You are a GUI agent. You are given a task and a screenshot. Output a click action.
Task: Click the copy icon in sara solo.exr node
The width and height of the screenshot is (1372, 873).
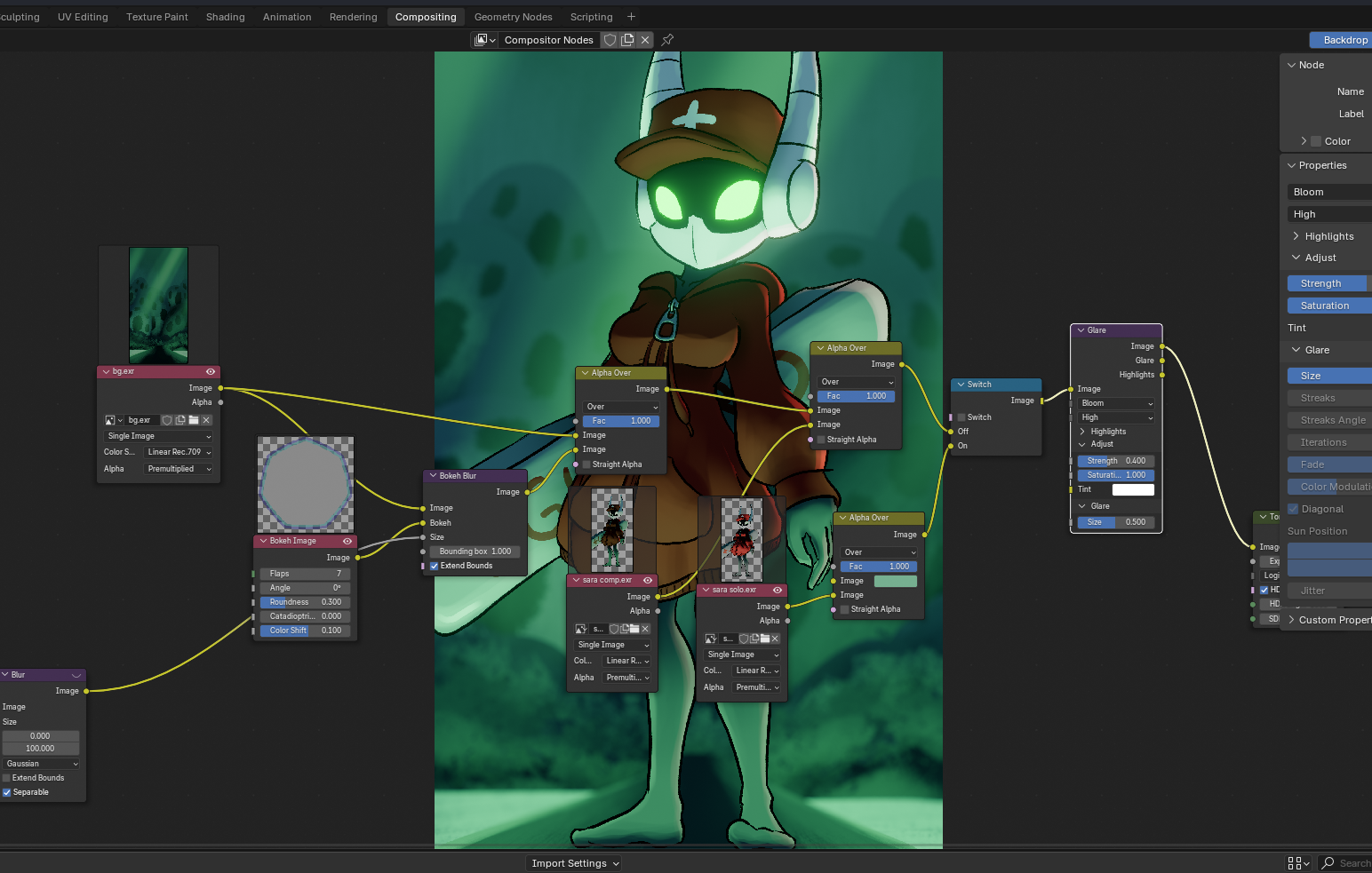[754, 639]
